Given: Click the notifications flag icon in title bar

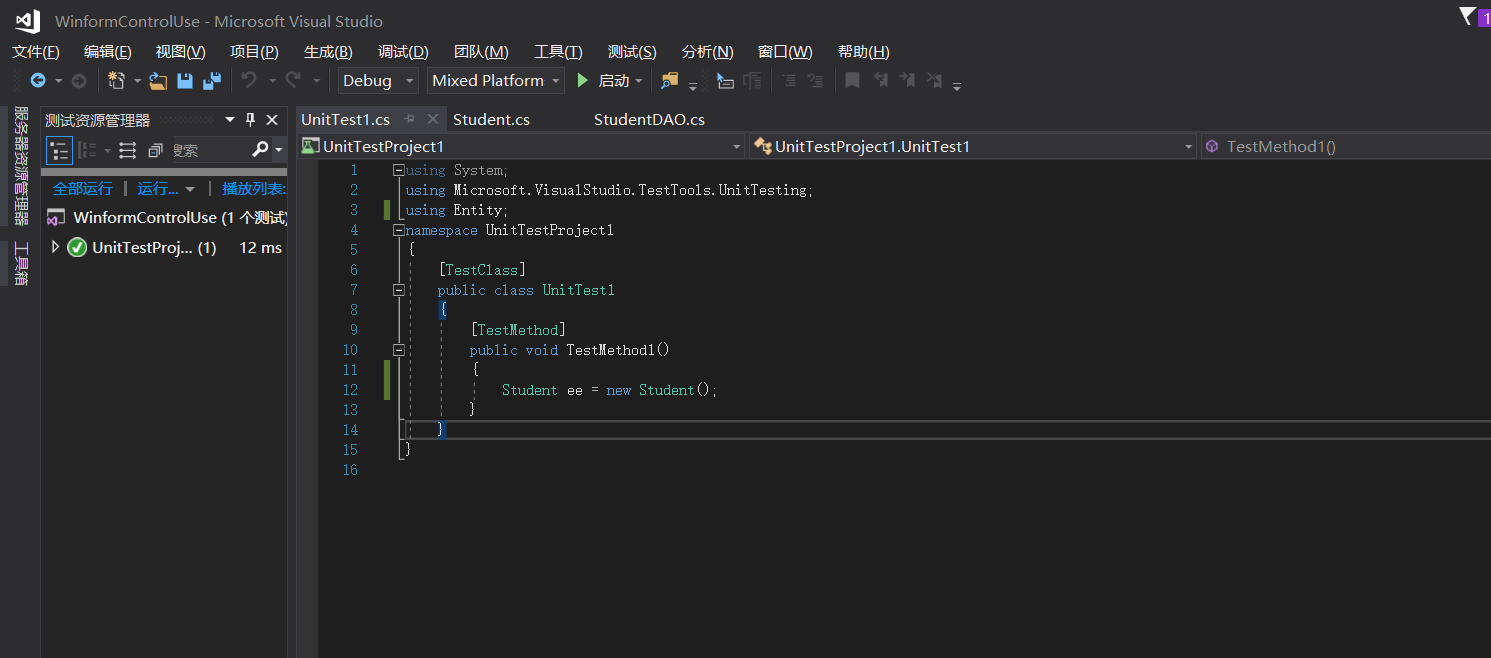Looking at the screenshot, I should [1467, 16].
